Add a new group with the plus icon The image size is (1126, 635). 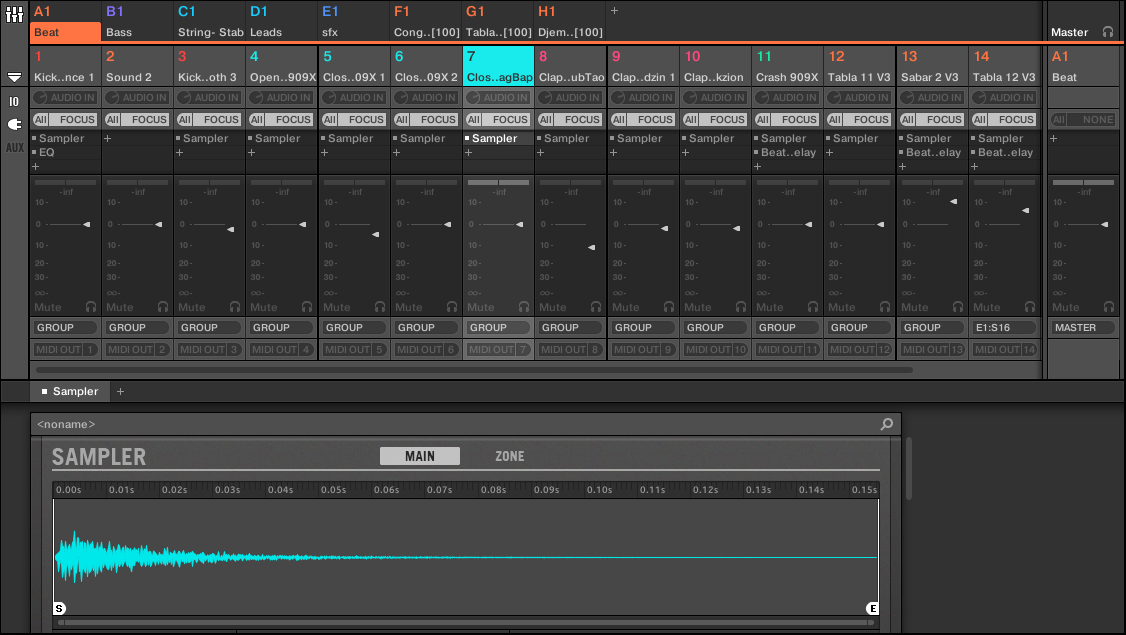click(x=614, y=11)
